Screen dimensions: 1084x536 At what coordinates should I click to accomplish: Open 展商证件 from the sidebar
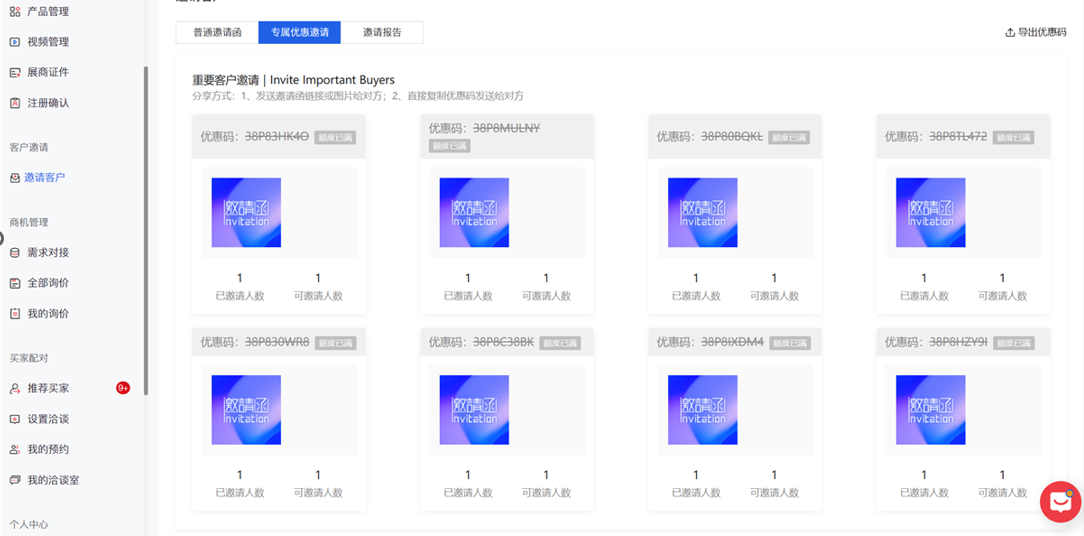tap(47, 72)
